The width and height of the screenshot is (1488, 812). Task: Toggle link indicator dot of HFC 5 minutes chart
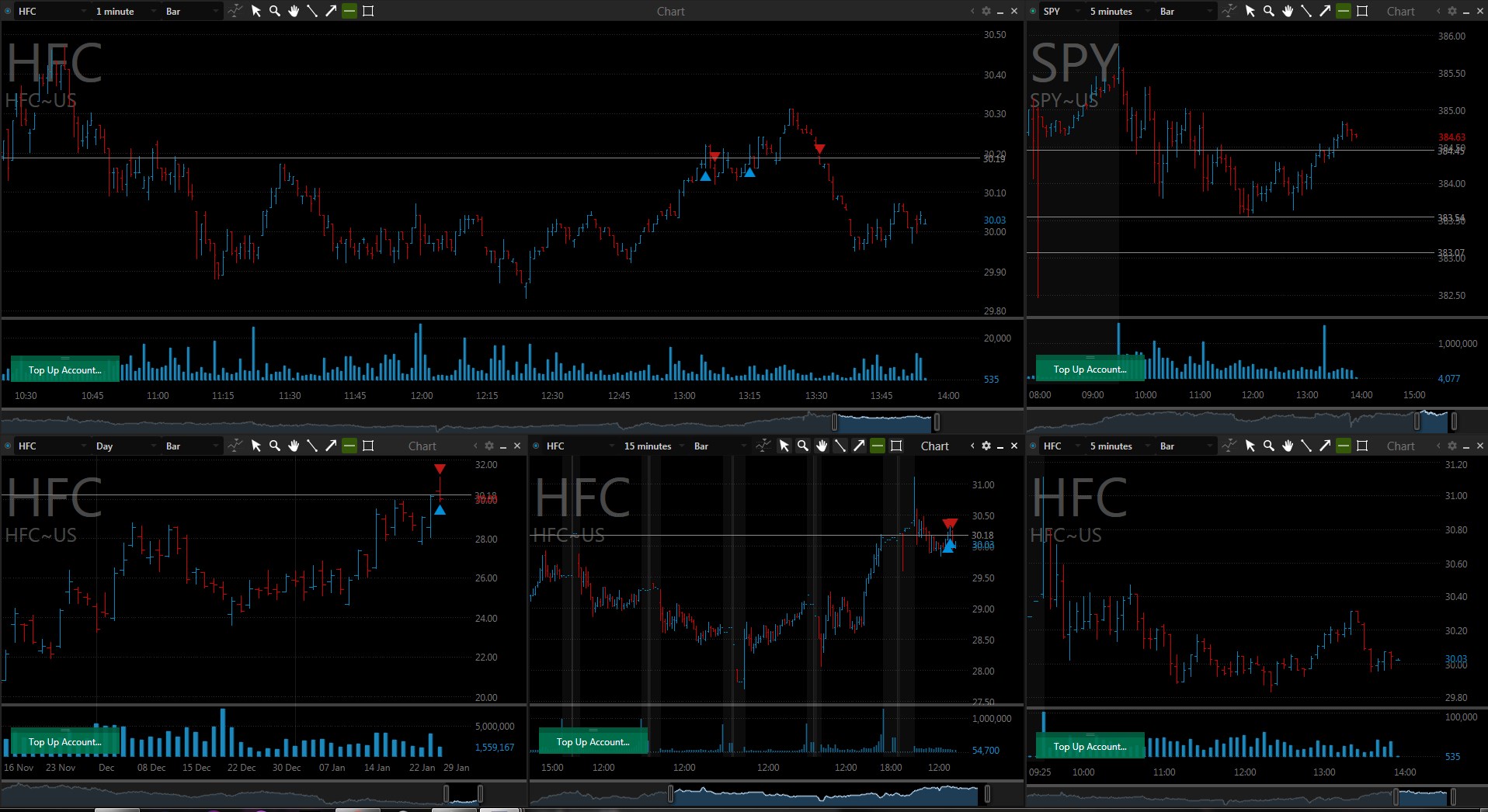coord(1033,446)
